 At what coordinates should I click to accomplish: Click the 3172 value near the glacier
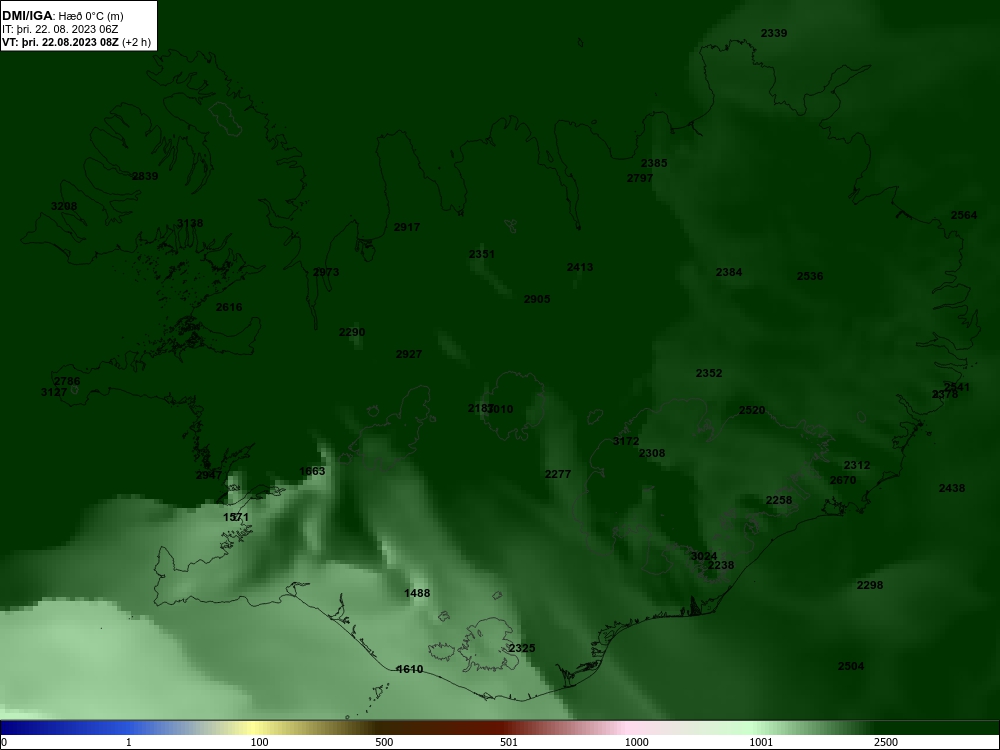(x=626, y=441)
